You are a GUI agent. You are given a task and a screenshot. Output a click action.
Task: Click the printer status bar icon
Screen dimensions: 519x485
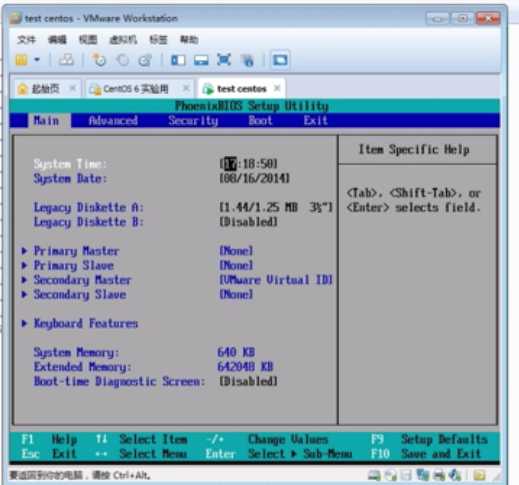[439, 475]
